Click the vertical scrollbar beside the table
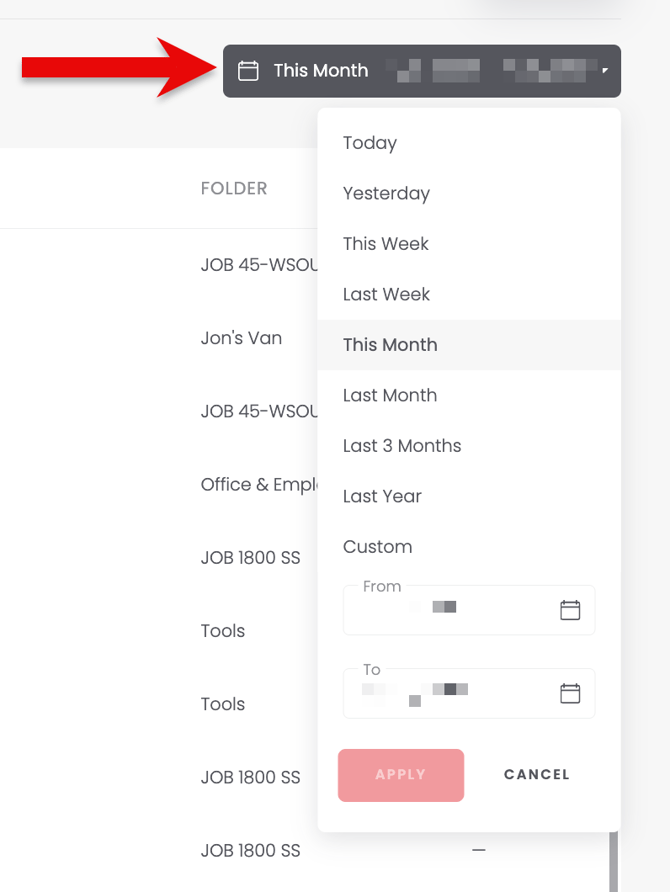This screenshot has width=670, height=892. (x=613, y=861)
